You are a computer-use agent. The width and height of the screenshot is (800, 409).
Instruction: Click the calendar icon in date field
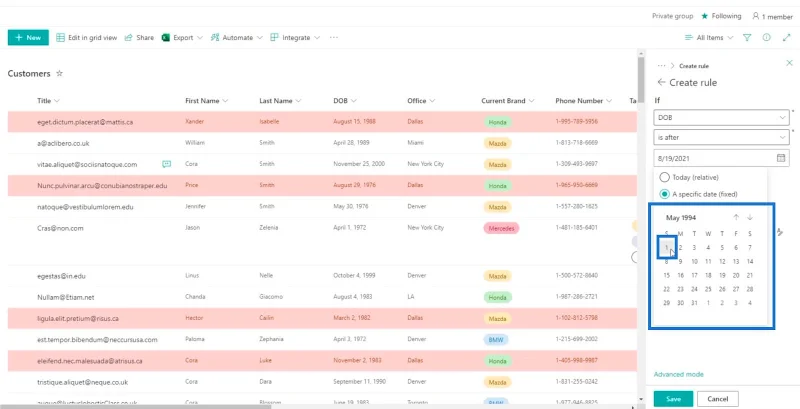pyautogui.click(x=781, y=158)
